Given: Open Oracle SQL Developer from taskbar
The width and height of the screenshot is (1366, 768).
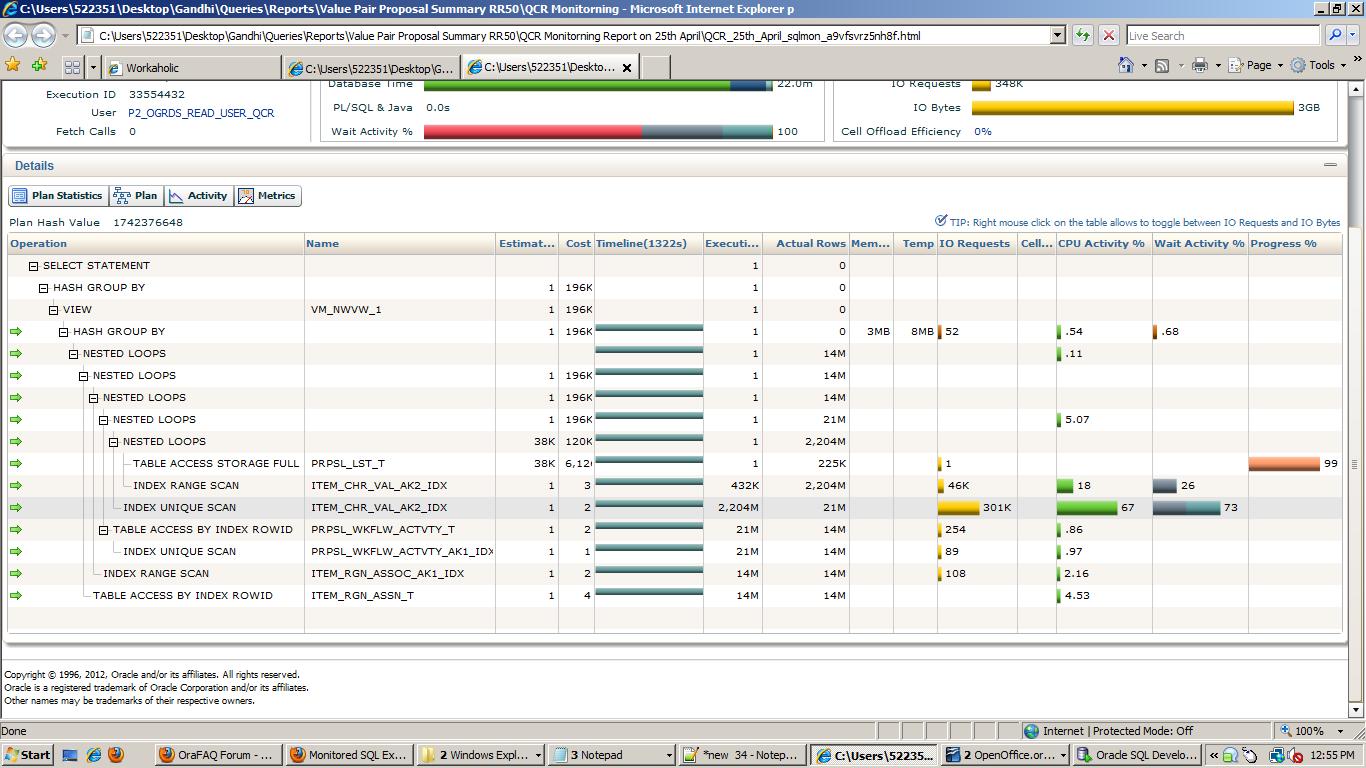Looking at the screenshot, I should [1135, 755].
